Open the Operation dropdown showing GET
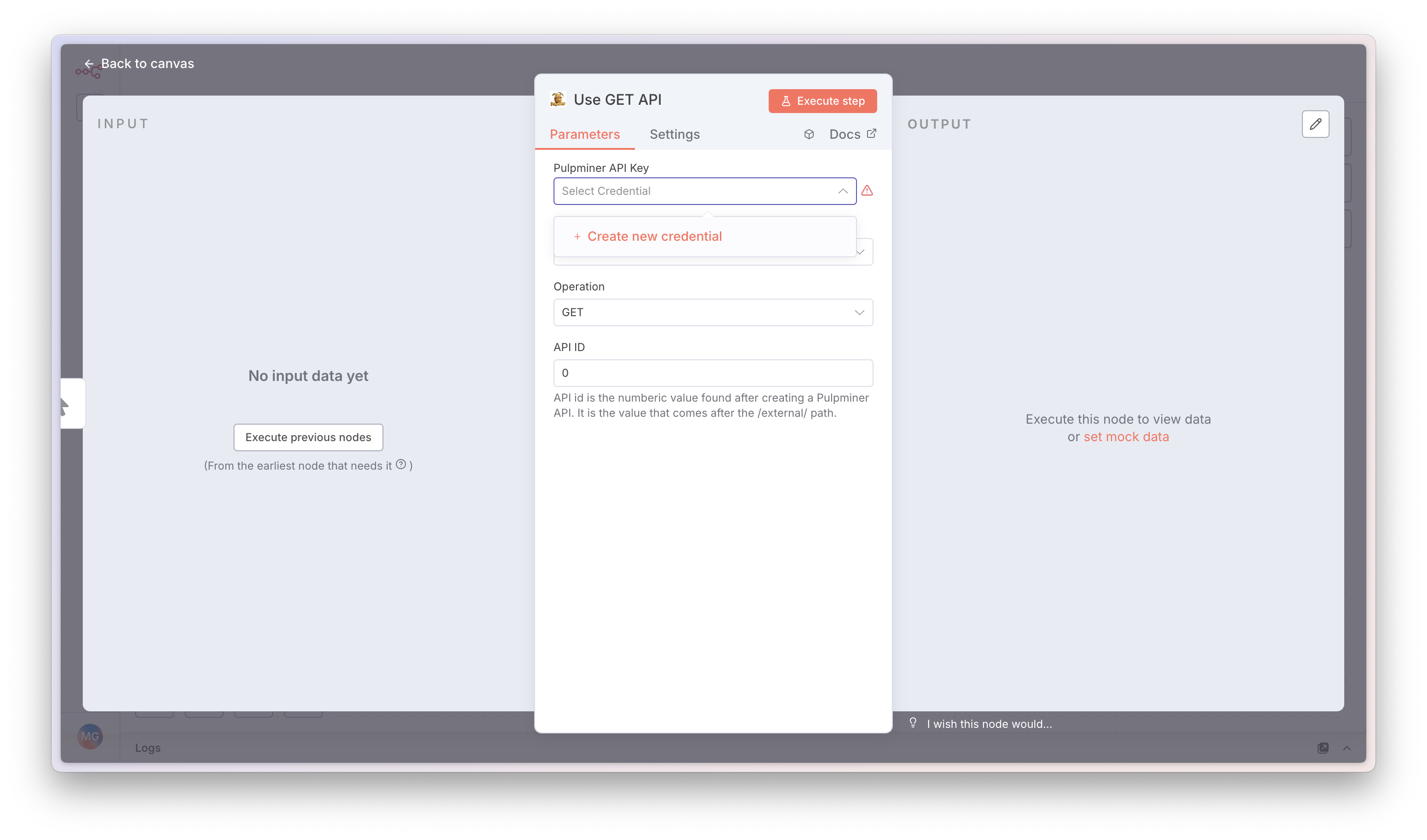 tap(713, 312)
